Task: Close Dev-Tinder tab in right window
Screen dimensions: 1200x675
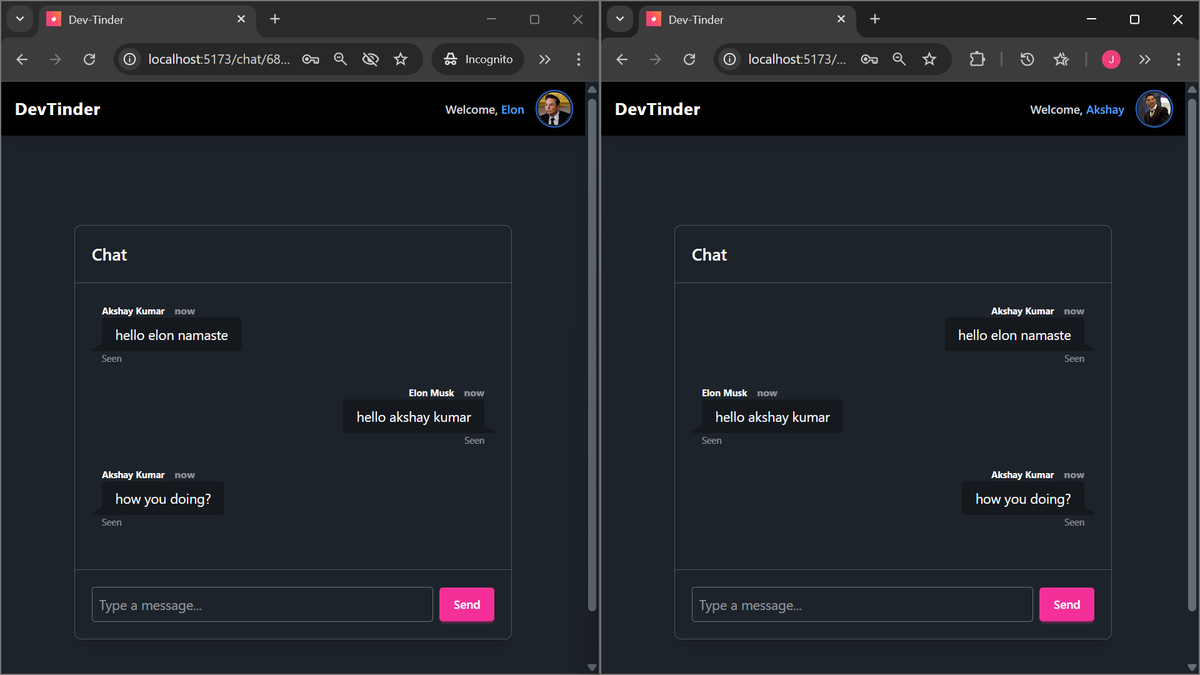Action: 841,19
